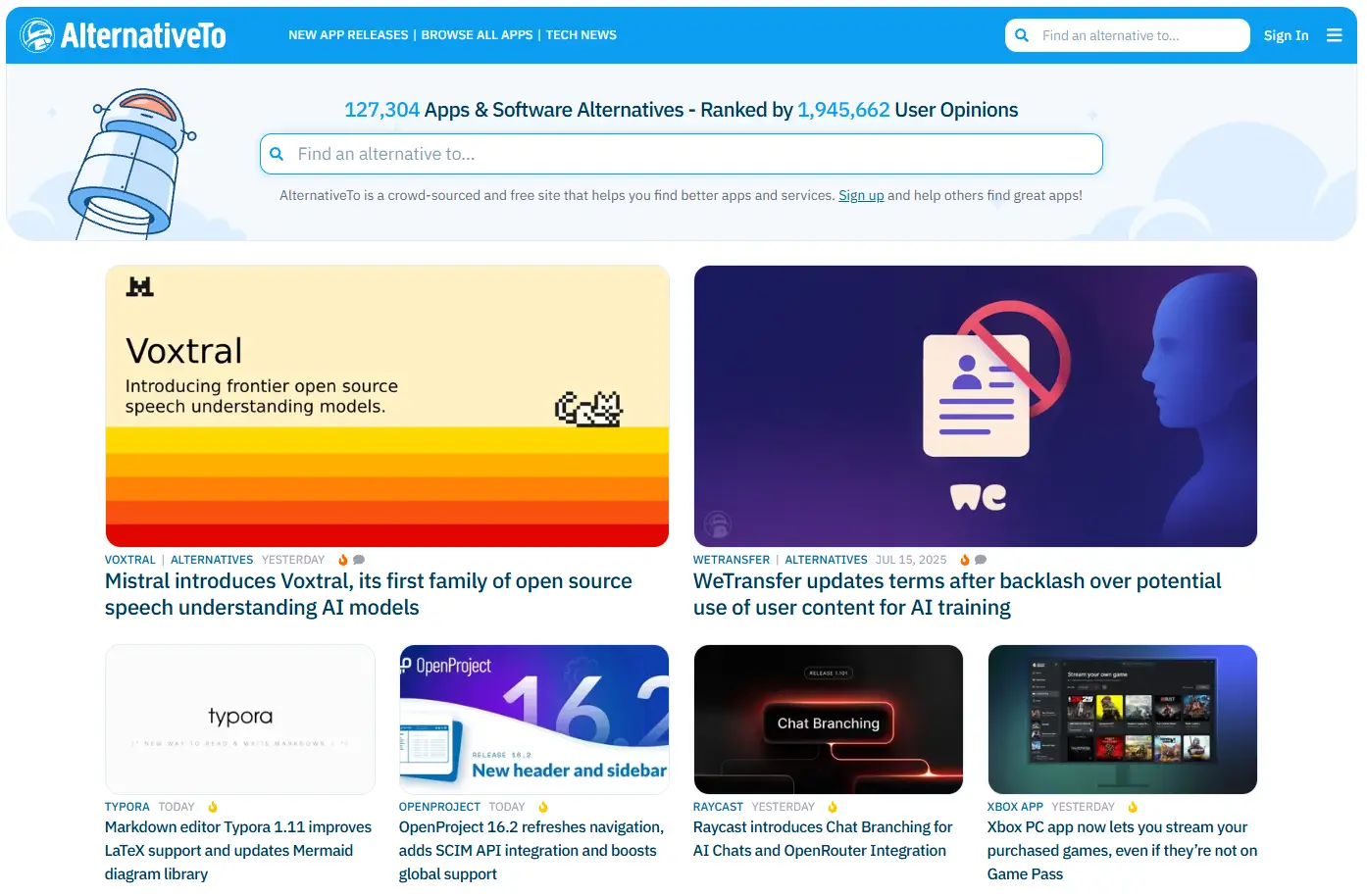Click the VOXTRAL tag link
This screenshot has height=896, width=1367.
tap(130, 560)
